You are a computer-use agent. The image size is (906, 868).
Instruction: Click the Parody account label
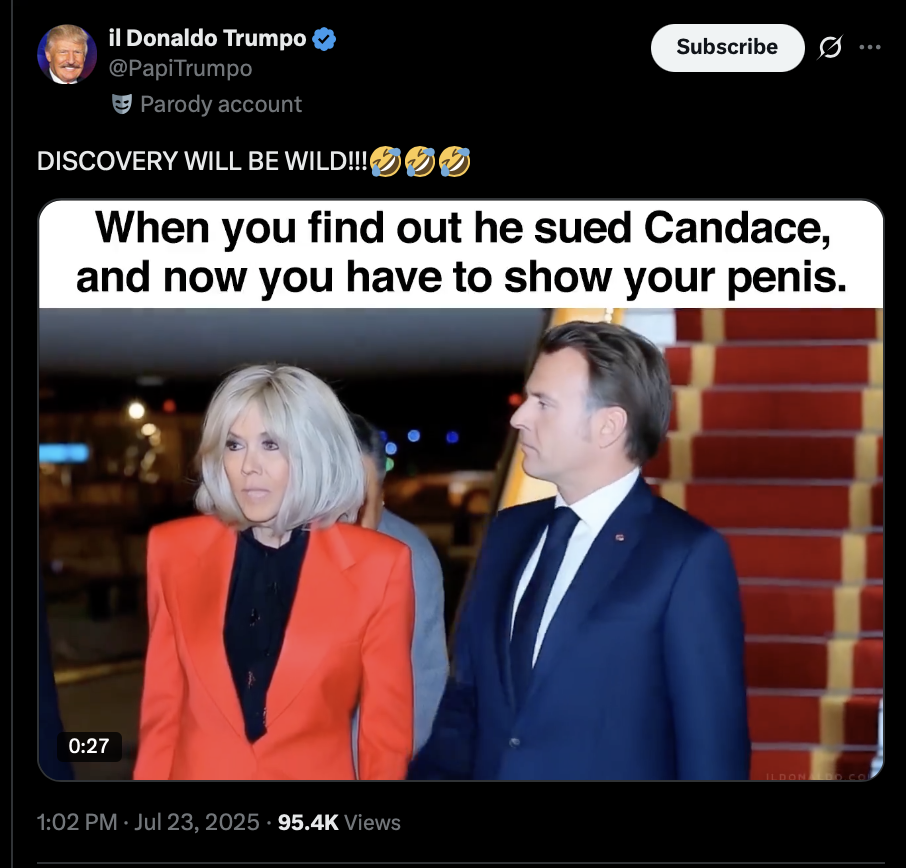tap(221, 104)
